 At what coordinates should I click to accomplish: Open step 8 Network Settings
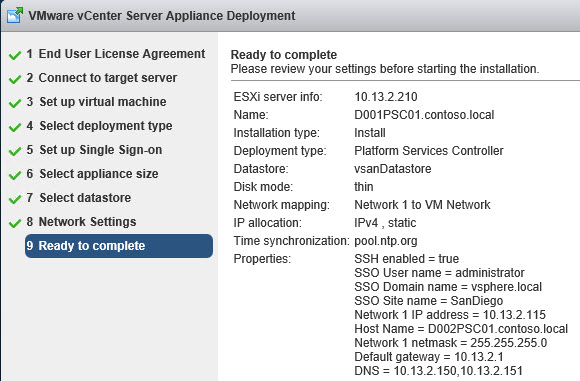[x=81, y=222]
